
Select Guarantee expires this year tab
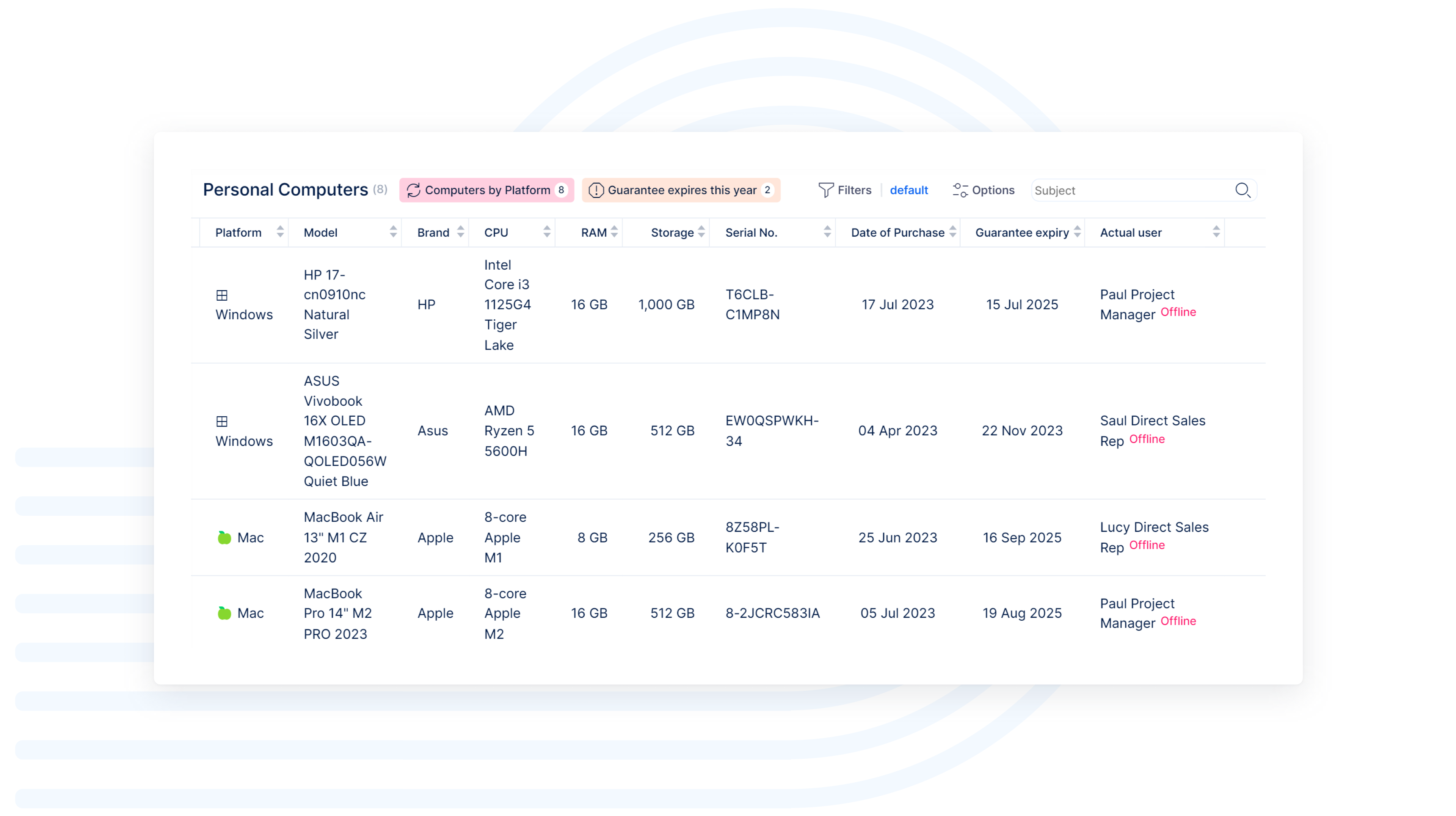coord(681,190)
